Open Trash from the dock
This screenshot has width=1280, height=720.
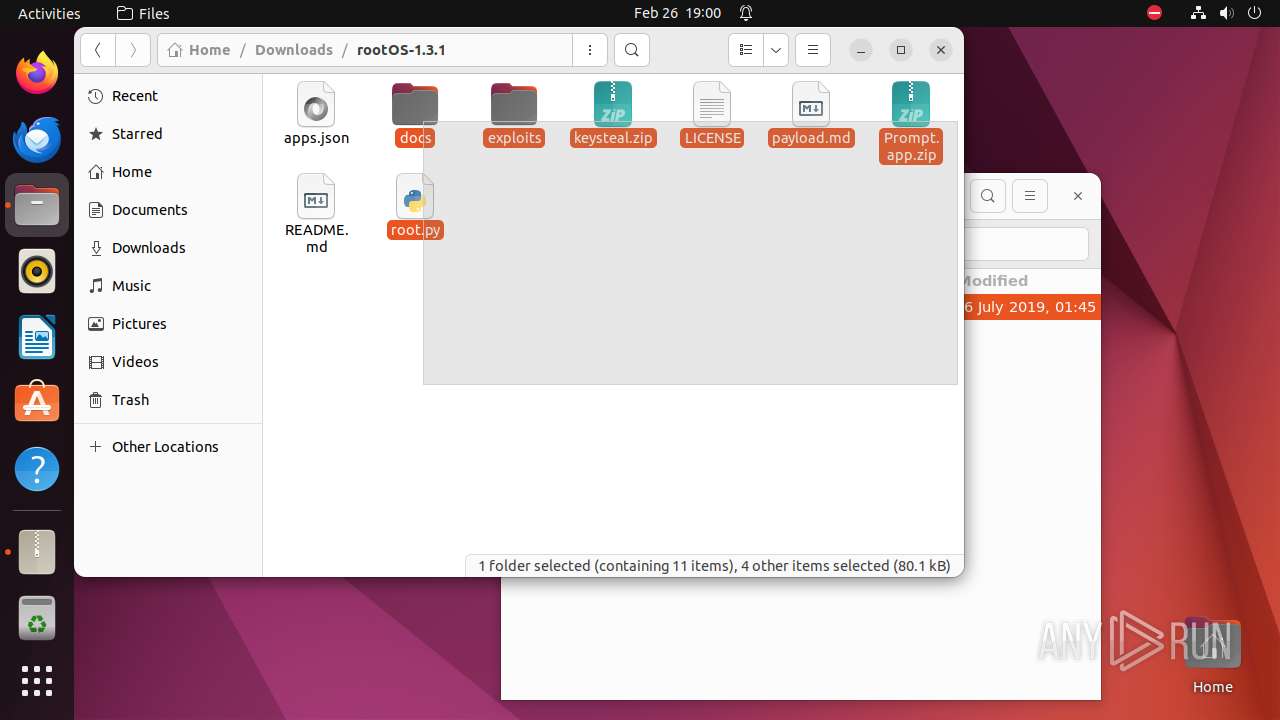[37, 618]
